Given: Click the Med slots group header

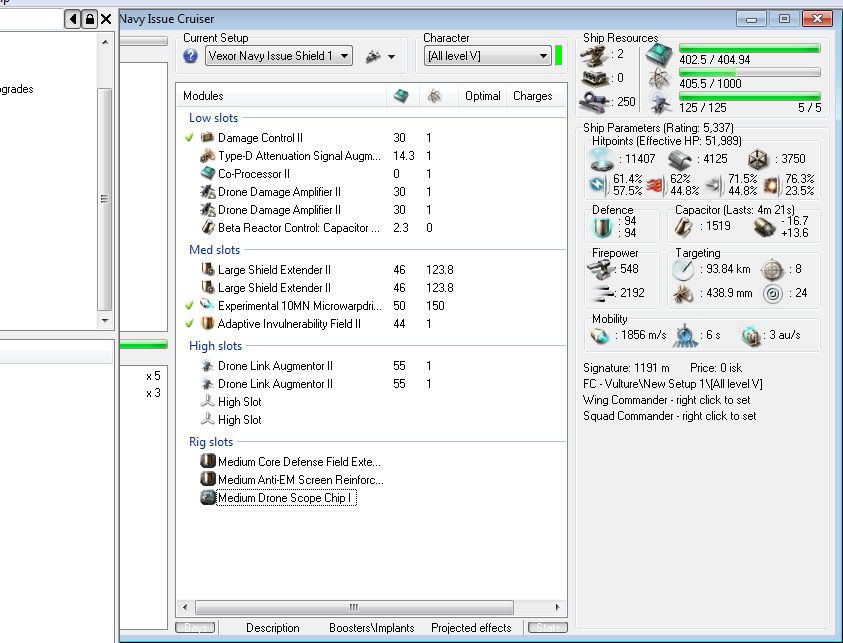Looking at the screenshot, I should (215, 250).
